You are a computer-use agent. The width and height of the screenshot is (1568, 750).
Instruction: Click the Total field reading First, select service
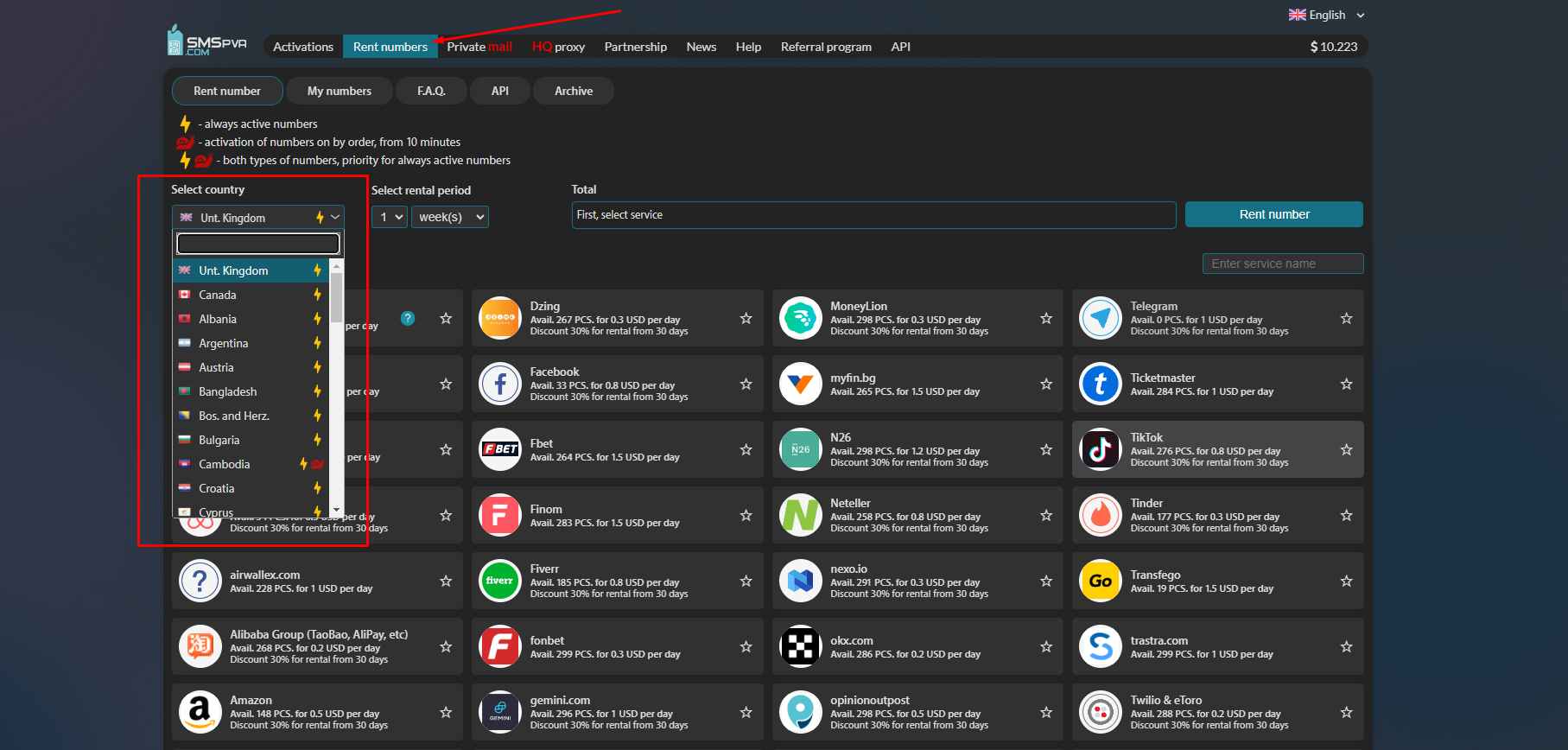pos(873,214)
